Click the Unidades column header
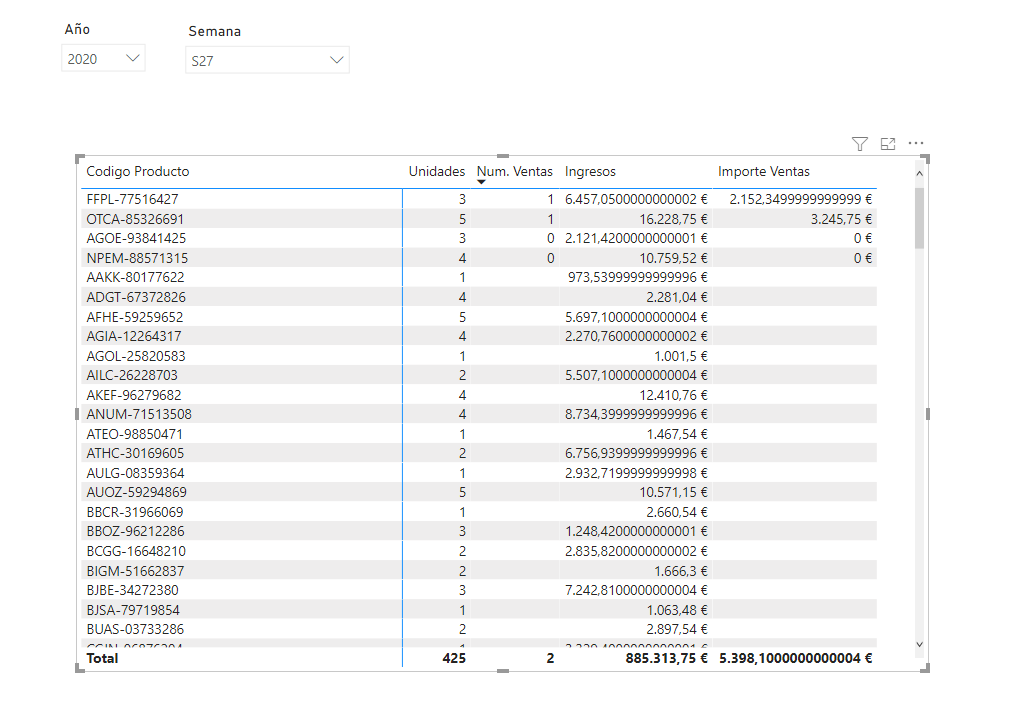 (x=437, y=171)
